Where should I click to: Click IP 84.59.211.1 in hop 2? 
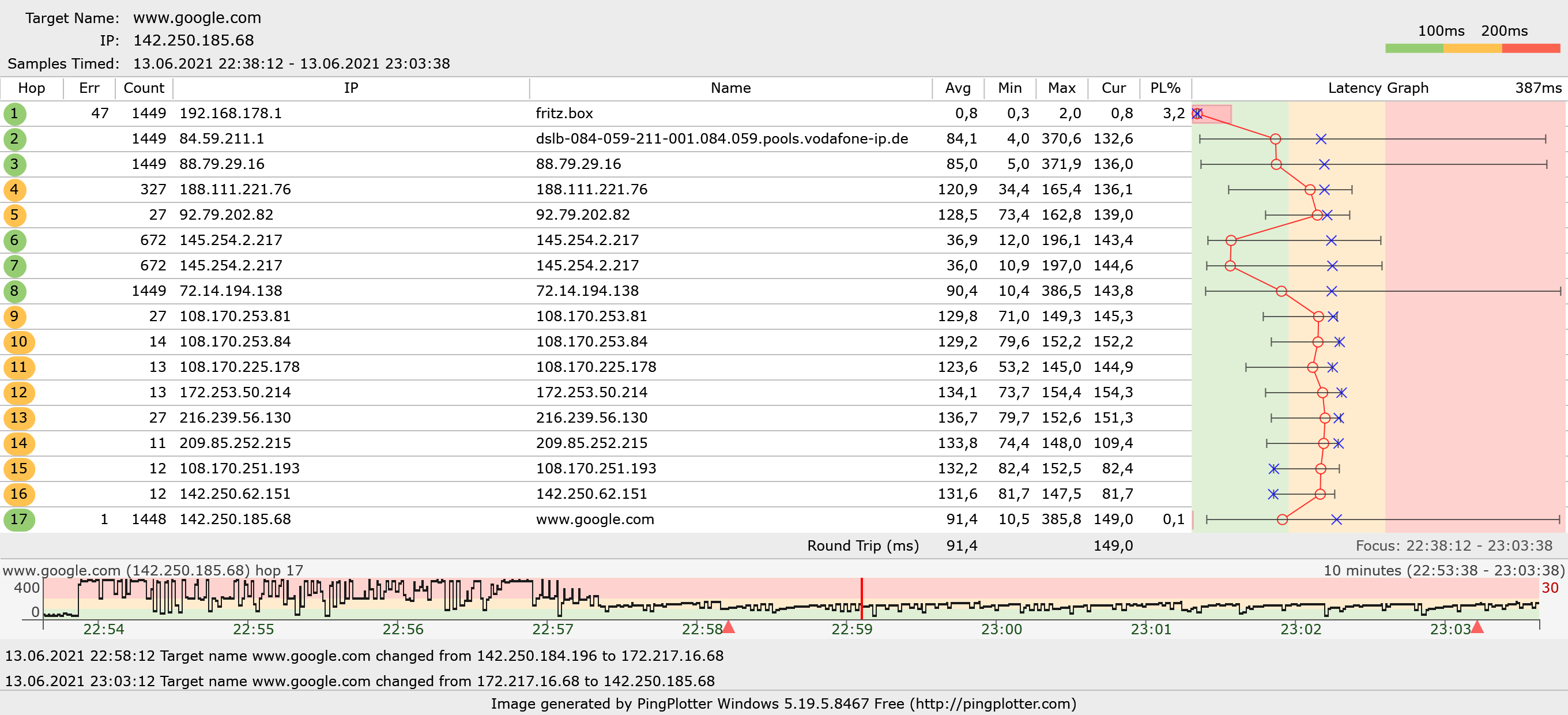221,139
